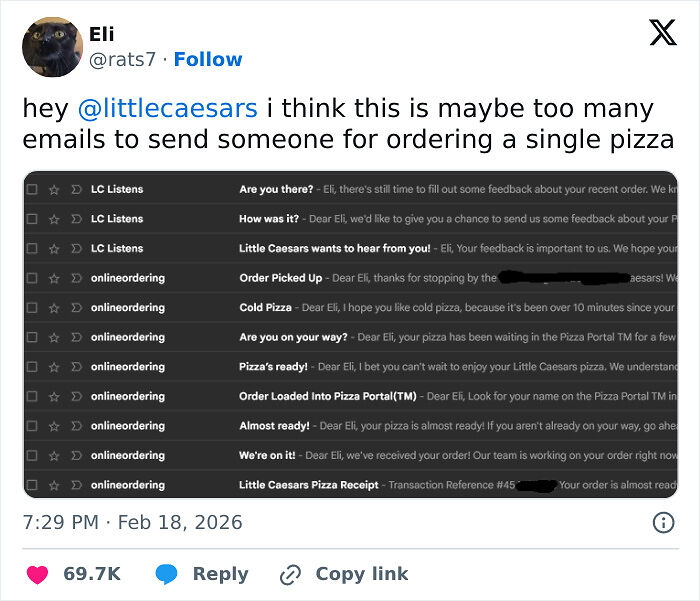Open 'Order Loaded Into Pizza Portal(TM)' email

400,396
